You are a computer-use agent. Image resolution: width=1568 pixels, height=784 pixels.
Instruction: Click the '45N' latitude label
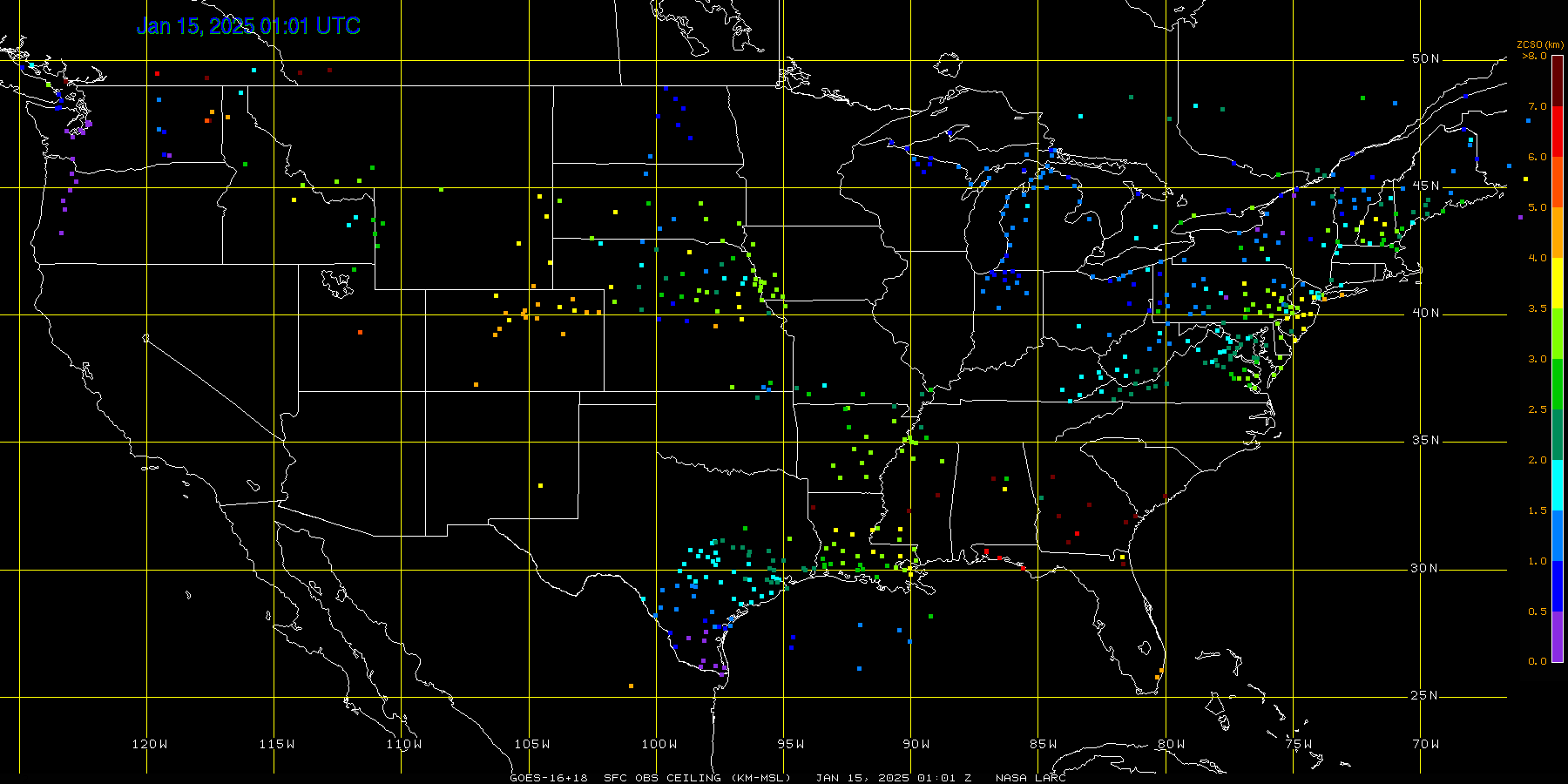coord(1426,186)
